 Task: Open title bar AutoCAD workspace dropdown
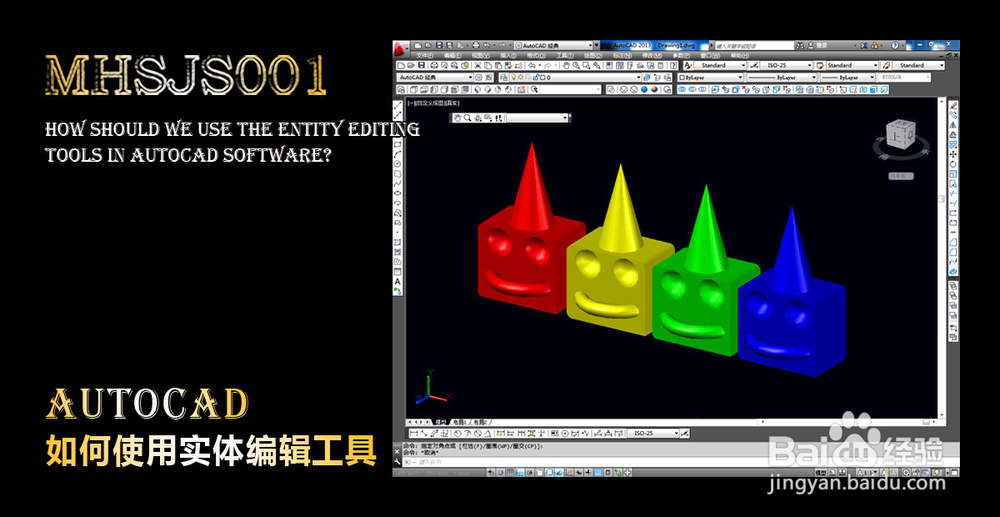(554, 45)
